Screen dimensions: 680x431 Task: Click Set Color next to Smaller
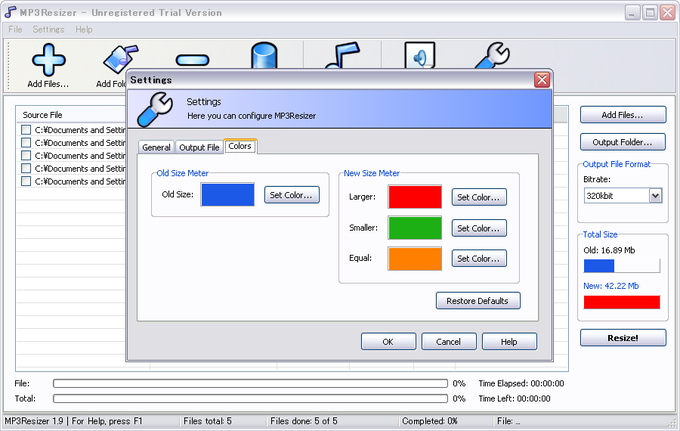coord(479,228)
